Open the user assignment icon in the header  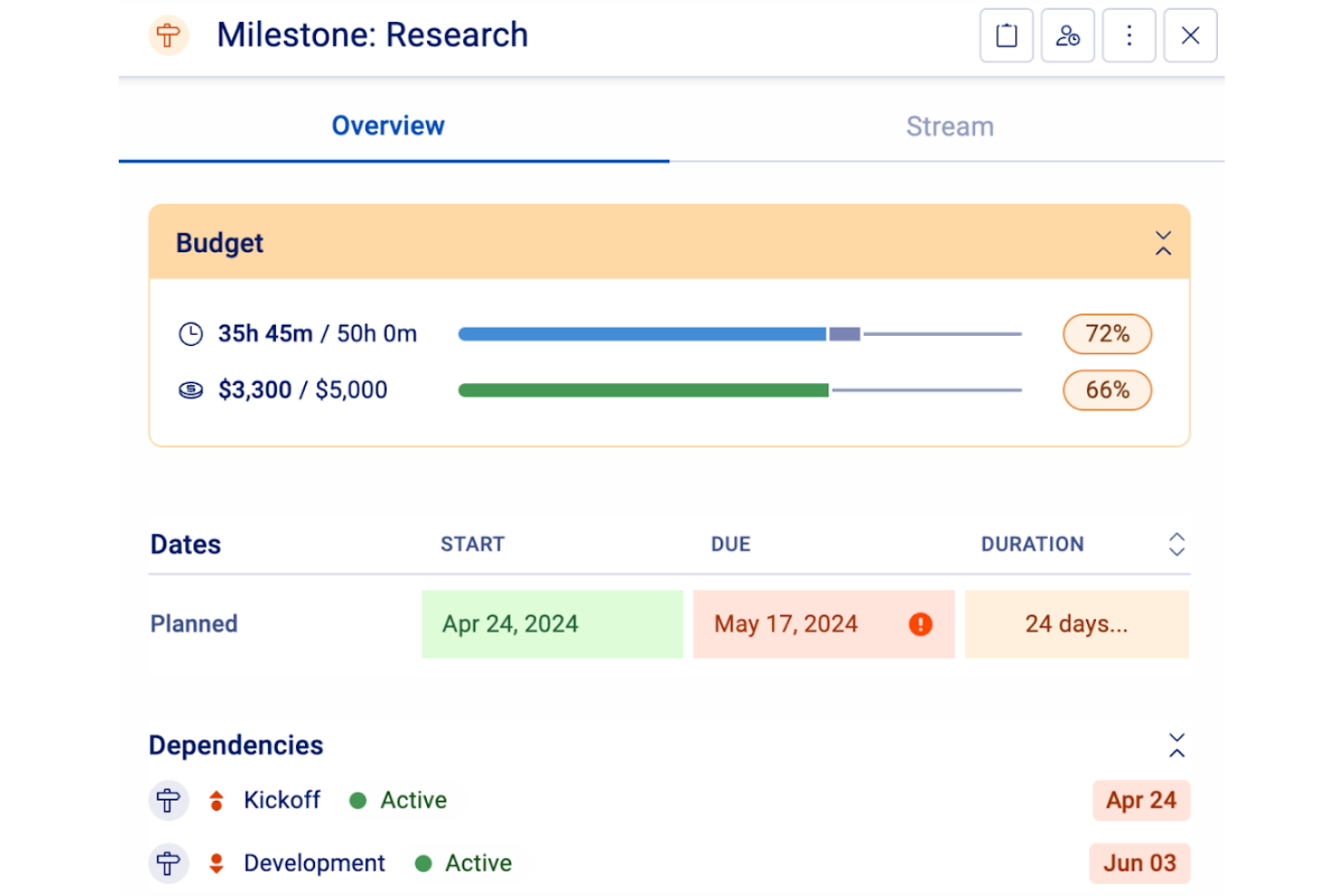[x=1068, y=35]
